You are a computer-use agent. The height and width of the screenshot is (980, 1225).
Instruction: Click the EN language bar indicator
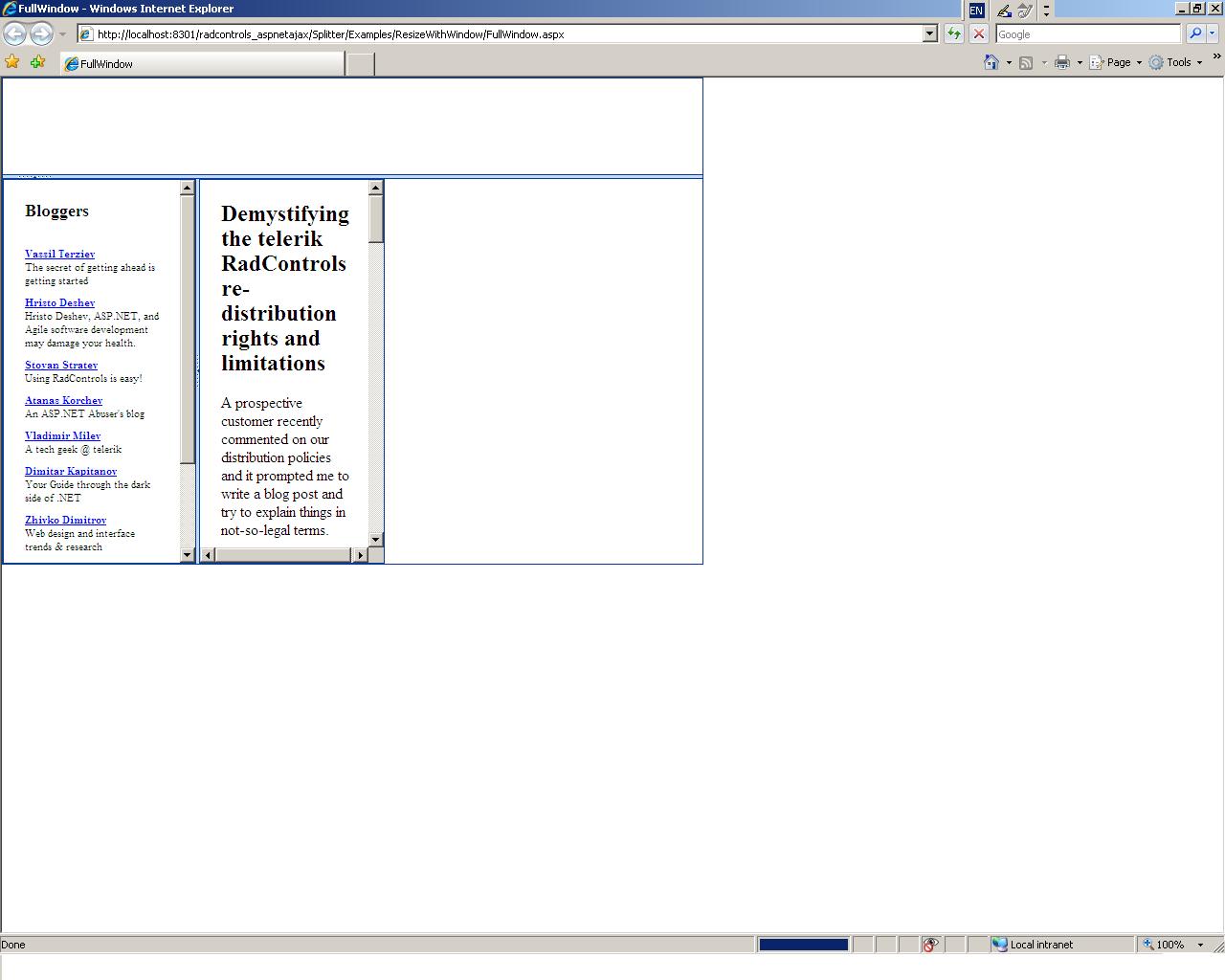(976, 11)
